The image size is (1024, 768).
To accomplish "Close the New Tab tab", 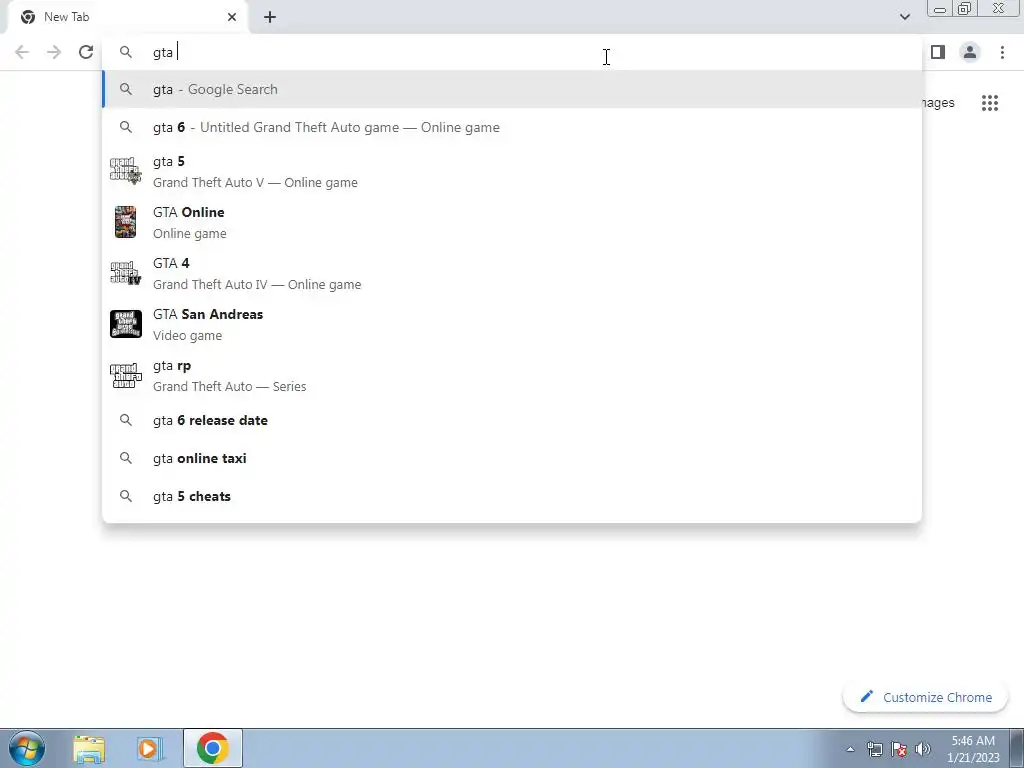I will point(232,17).
